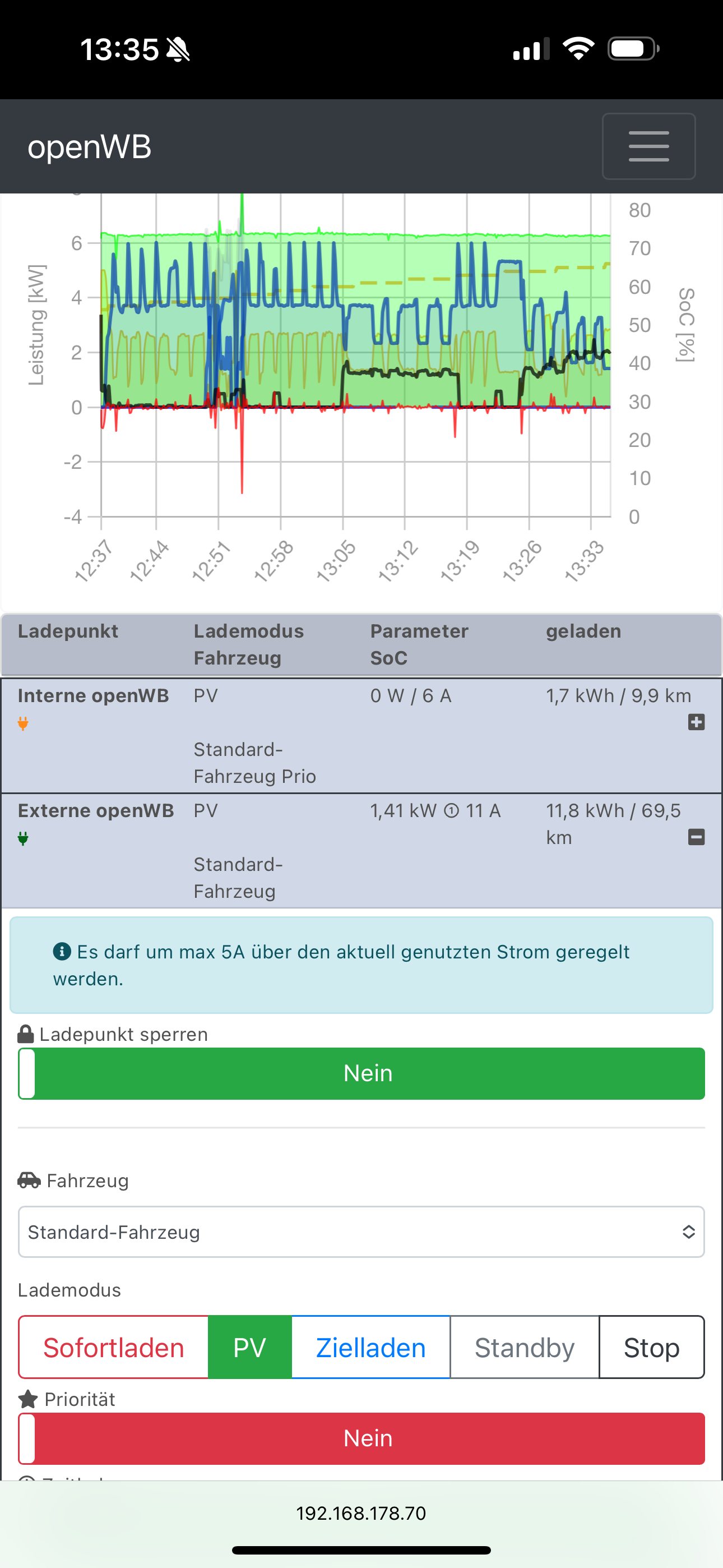Open the Standard-Fahrzeug vehicle dropdown

tap(361, 1232)
